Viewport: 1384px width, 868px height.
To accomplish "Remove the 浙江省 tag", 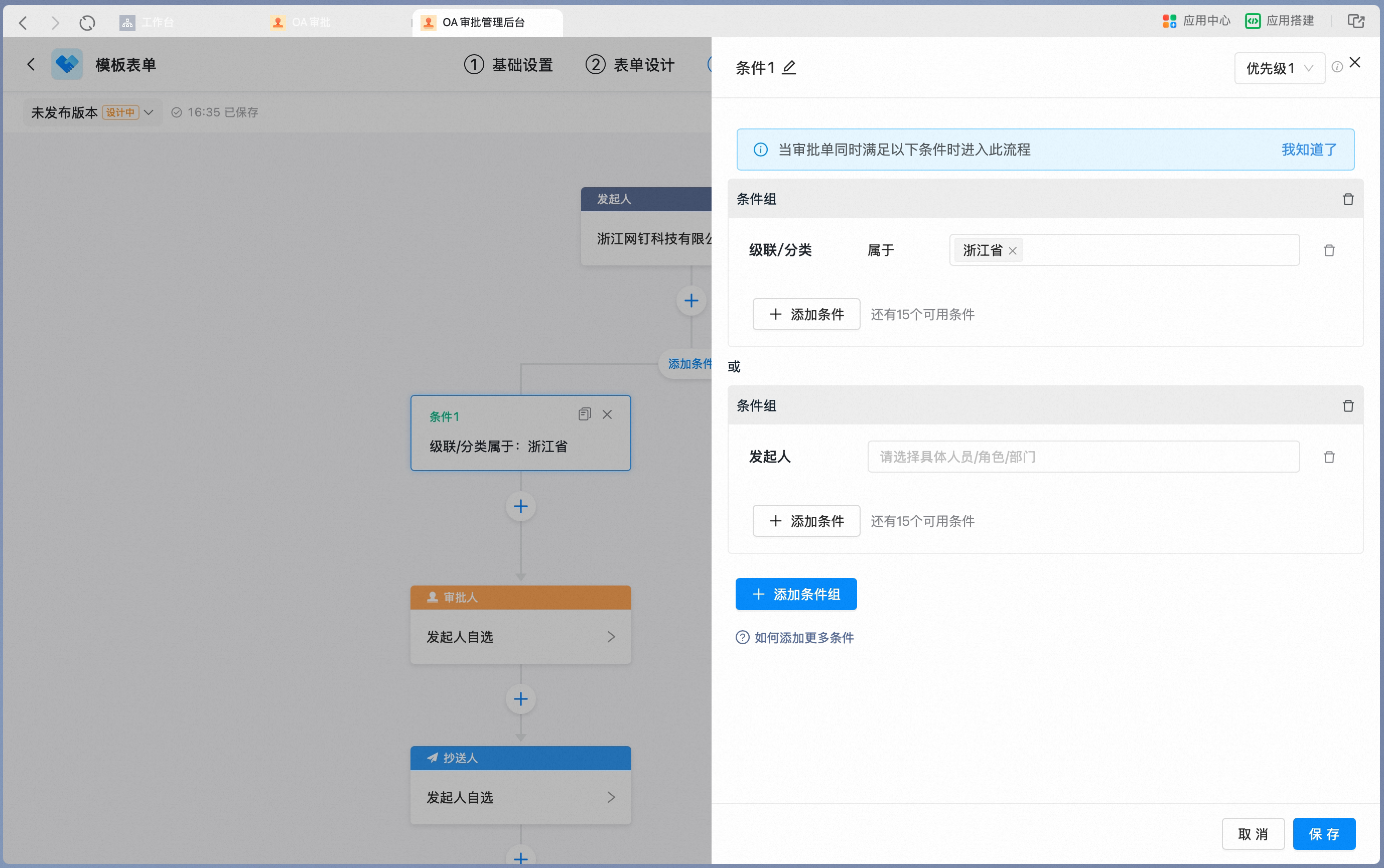I will [x=1013, y=251].
